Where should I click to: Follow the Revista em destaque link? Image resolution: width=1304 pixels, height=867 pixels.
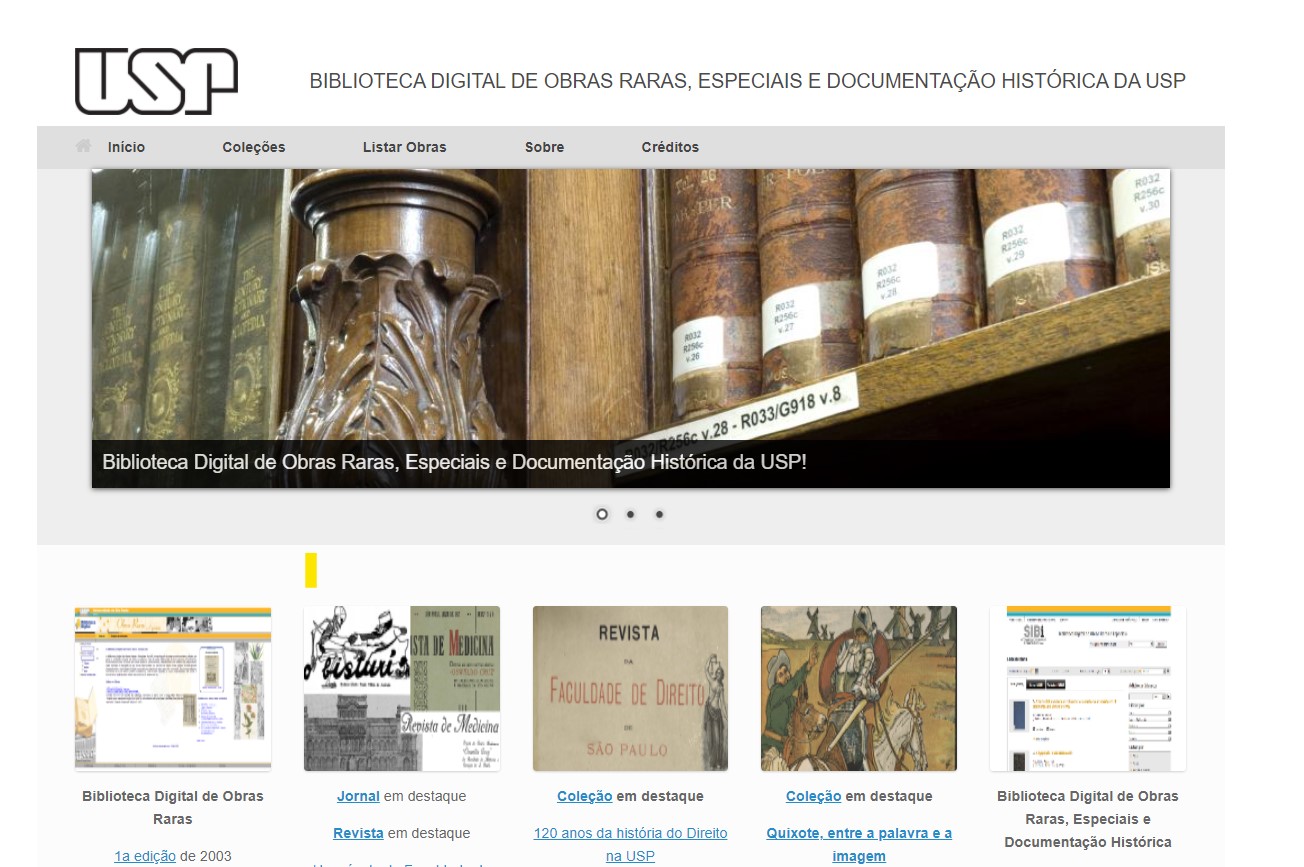tap(358, 833)
